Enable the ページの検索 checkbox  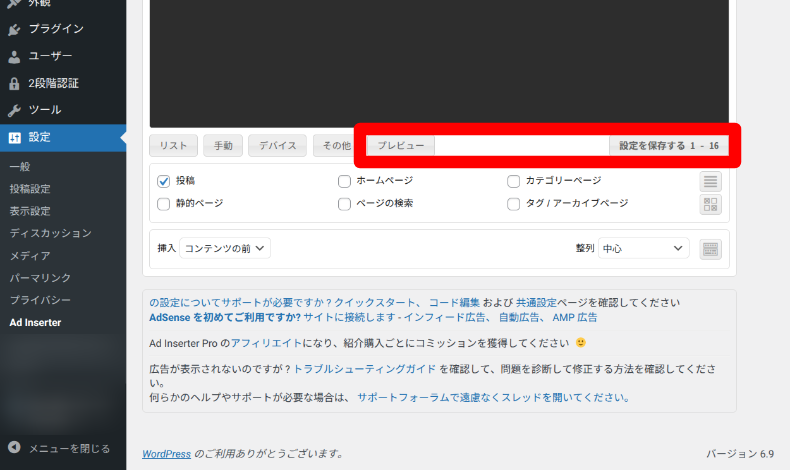point(344,204)
